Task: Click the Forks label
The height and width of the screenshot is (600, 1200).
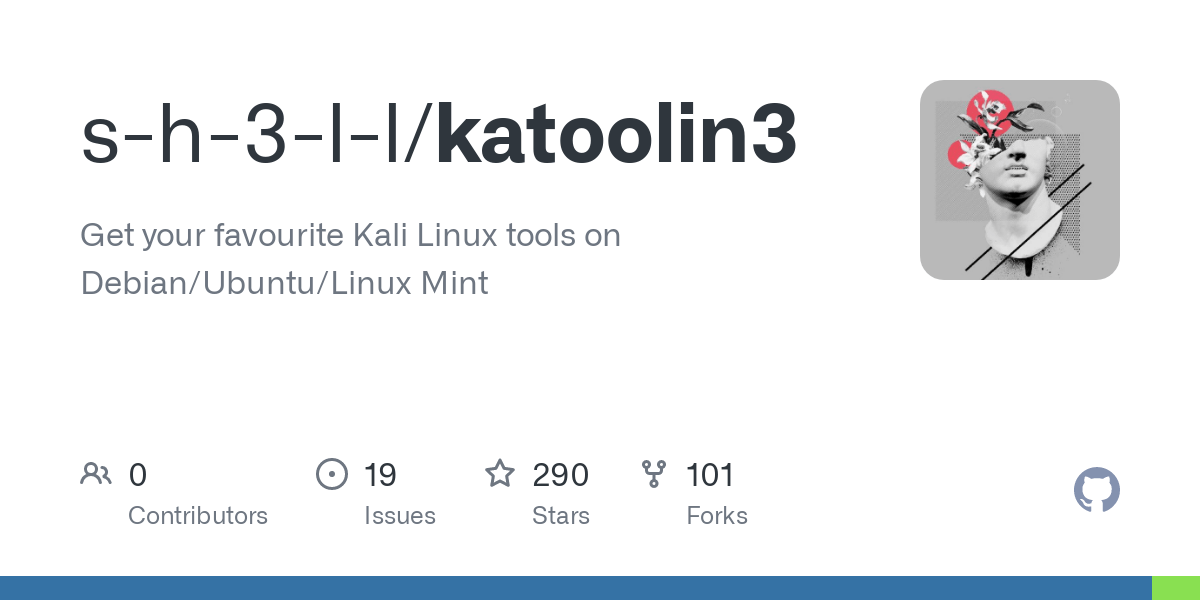Action: [717, 516]
